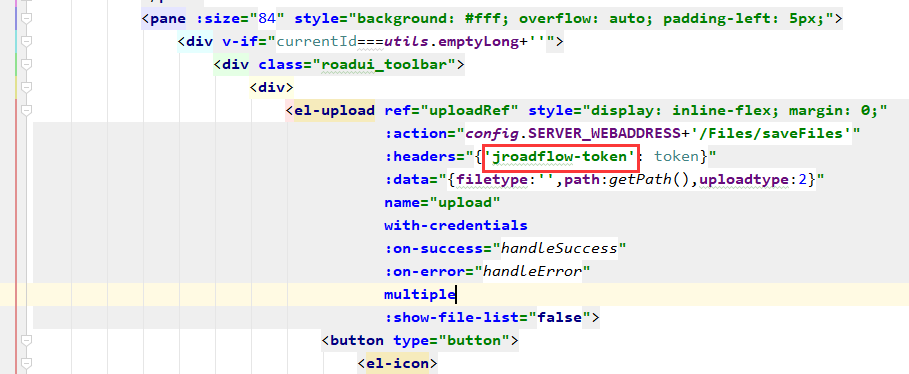Click the "roadui_toolbar" class value
The height and width of the screenshot is (374, 909).
tap(384, 64)
